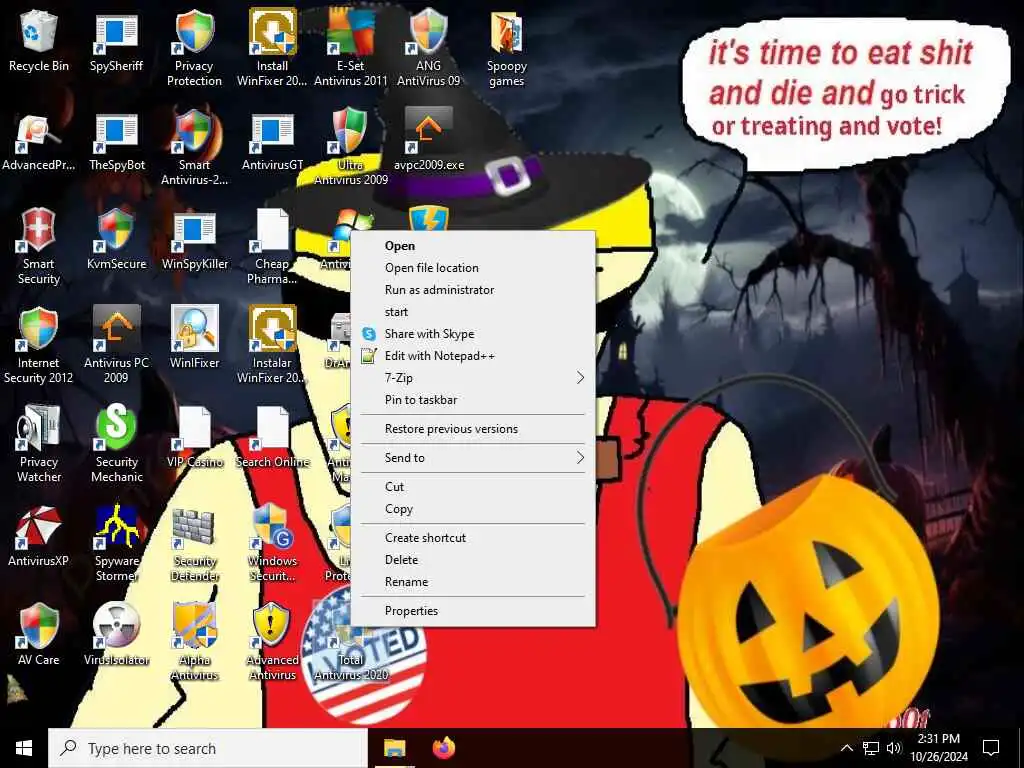The height and width of the screenshot is (768, 1024).
Task: Click the Advanced Antivirus warning shield icon
Action: (x=272, y=626)
